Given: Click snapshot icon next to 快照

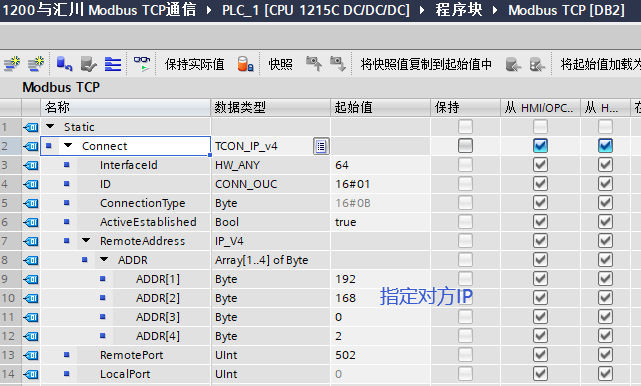Looking at the screenshot, I should tap(314, 64).
